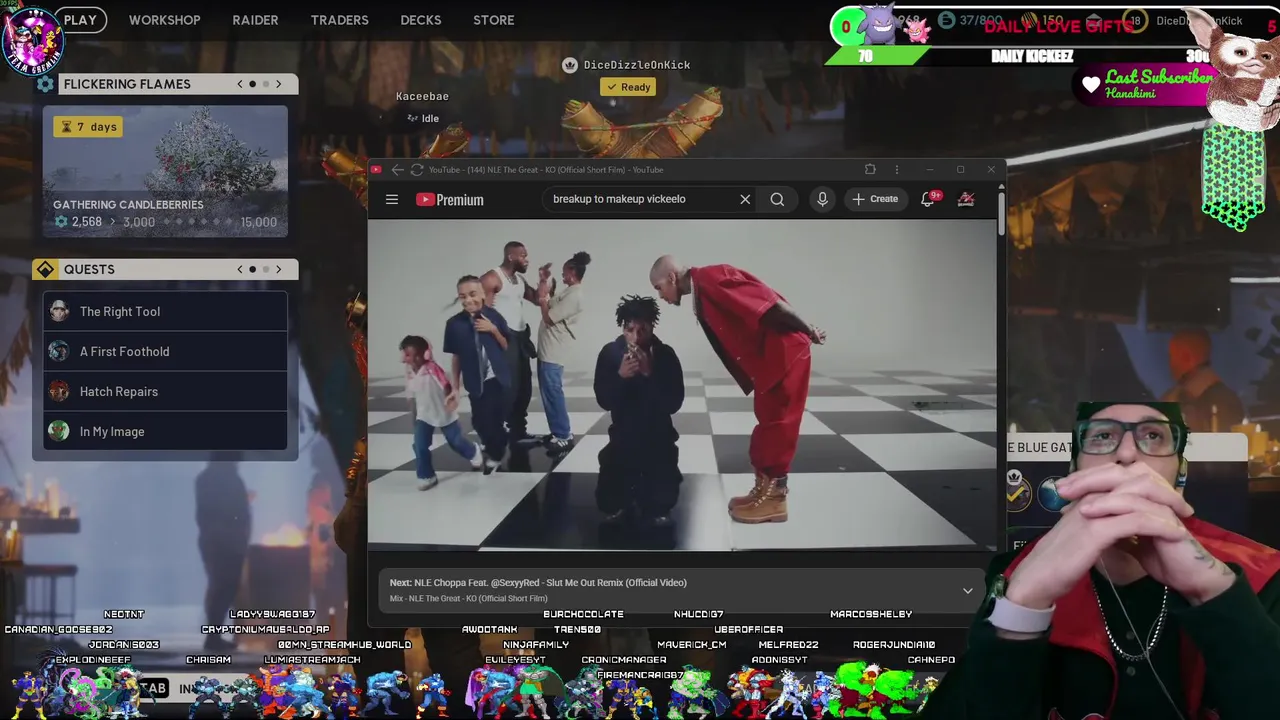This screenshot has width=1280, height=720.
Task: Click the YouTube search magnifier button
Action: click(777, 199)
